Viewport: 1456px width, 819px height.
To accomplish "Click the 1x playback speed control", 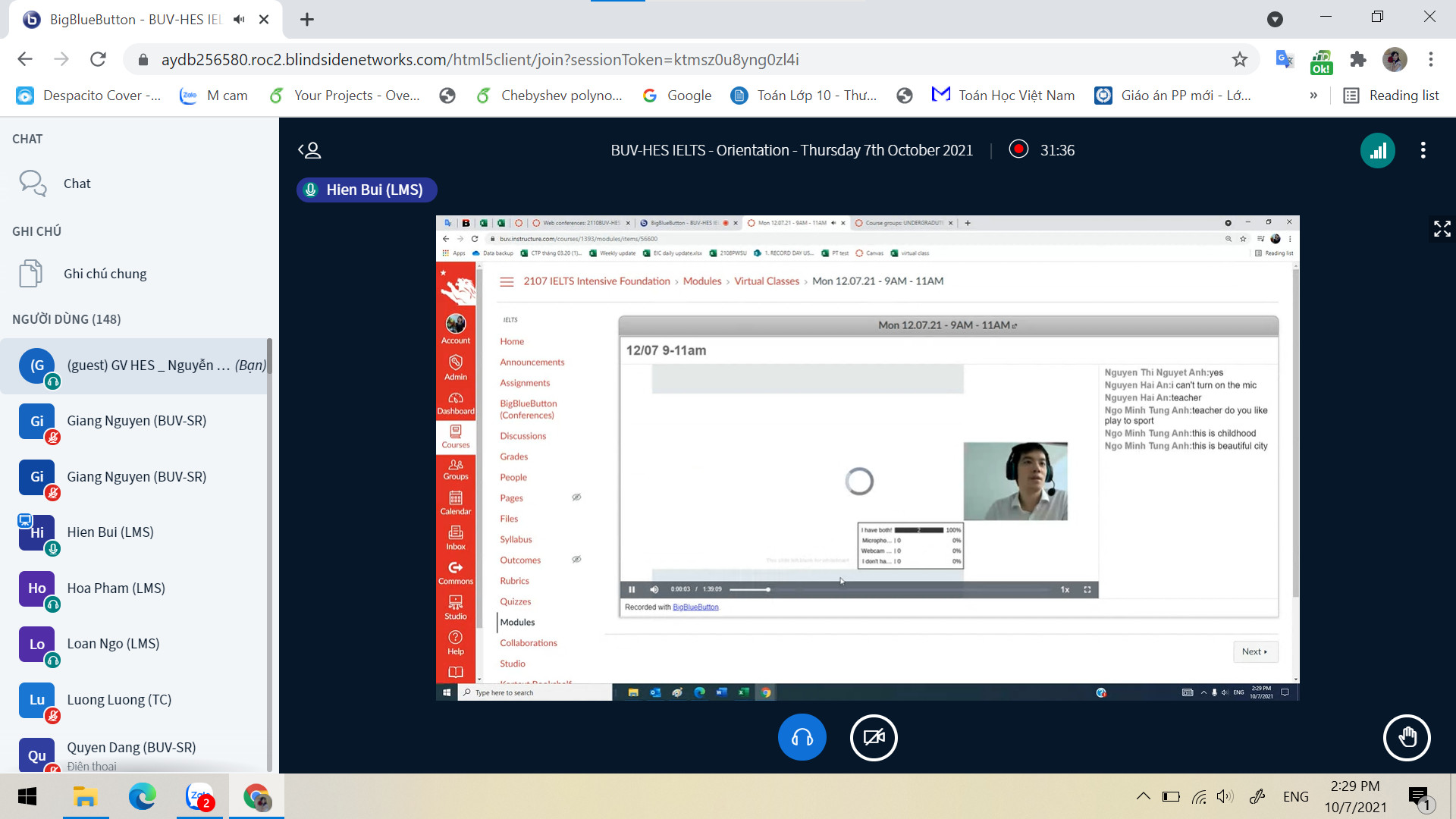I will click(x=1065, y=589).
